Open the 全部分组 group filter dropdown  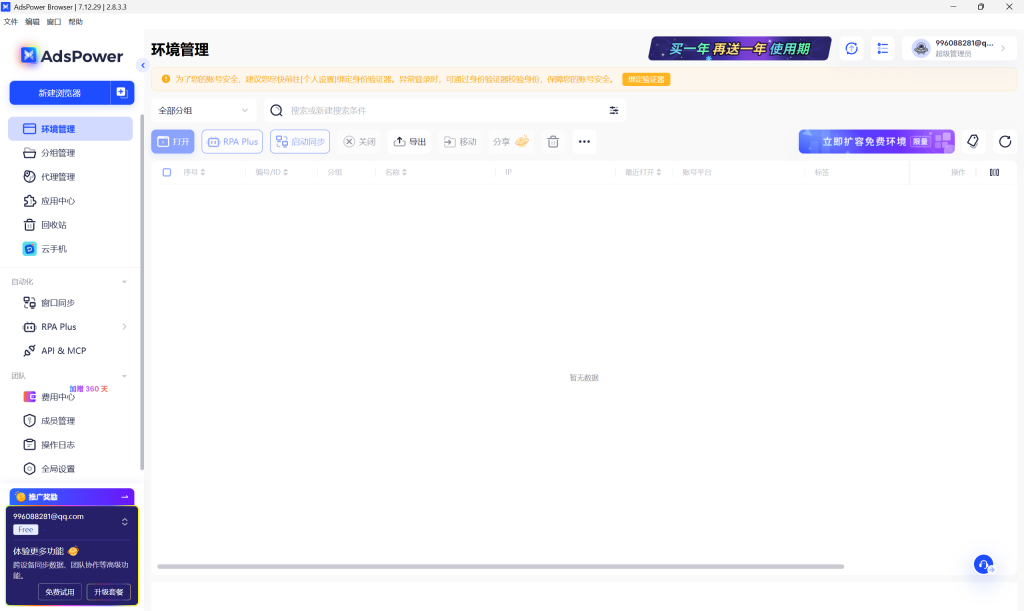tap(203, 111)
